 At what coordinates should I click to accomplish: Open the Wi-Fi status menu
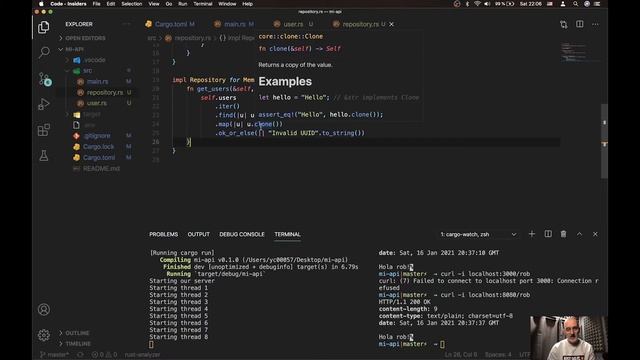click(477, 4)
